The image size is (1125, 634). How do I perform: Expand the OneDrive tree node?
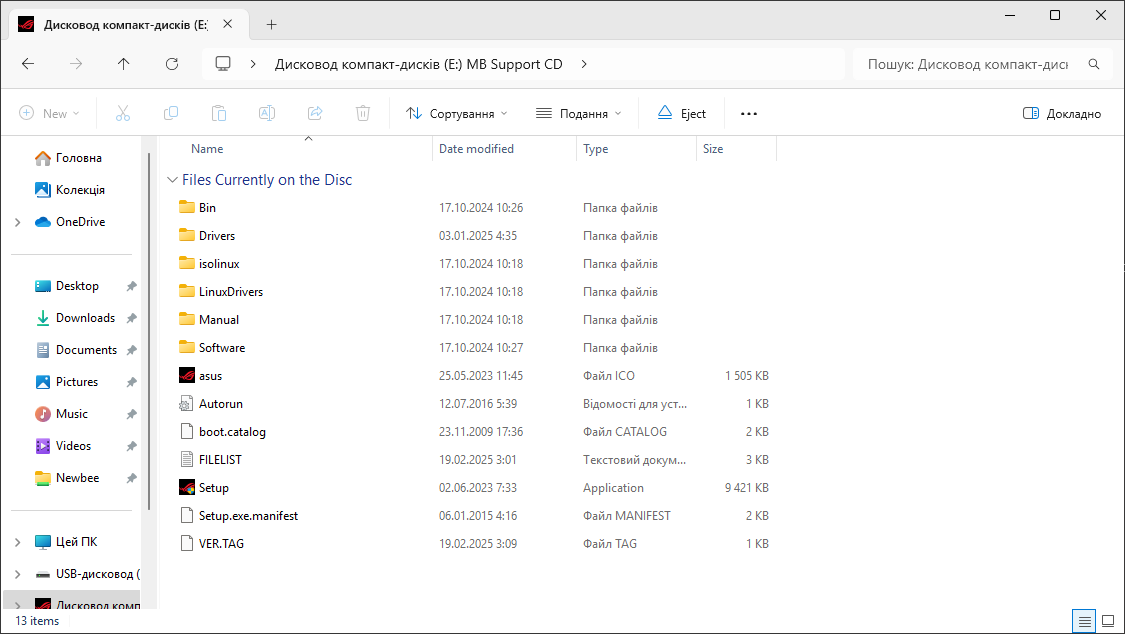pos(18,222)
